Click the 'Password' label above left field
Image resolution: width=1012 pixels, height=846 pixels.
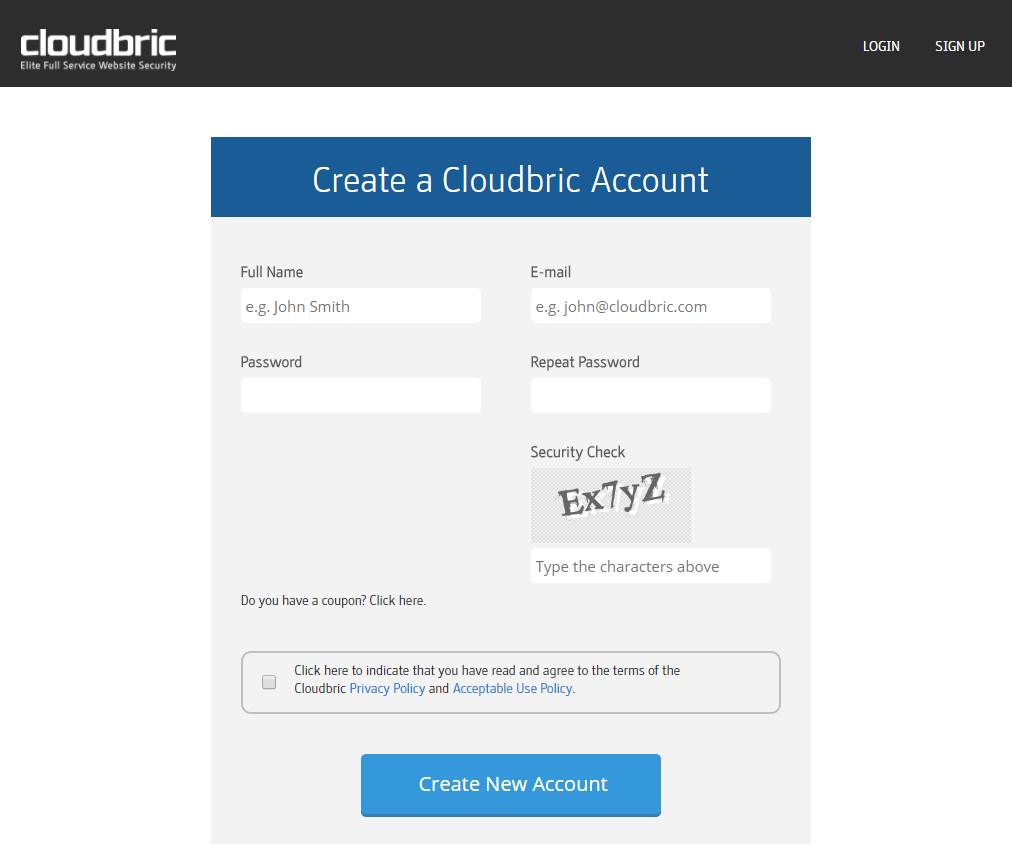click(x=271, y=362)
